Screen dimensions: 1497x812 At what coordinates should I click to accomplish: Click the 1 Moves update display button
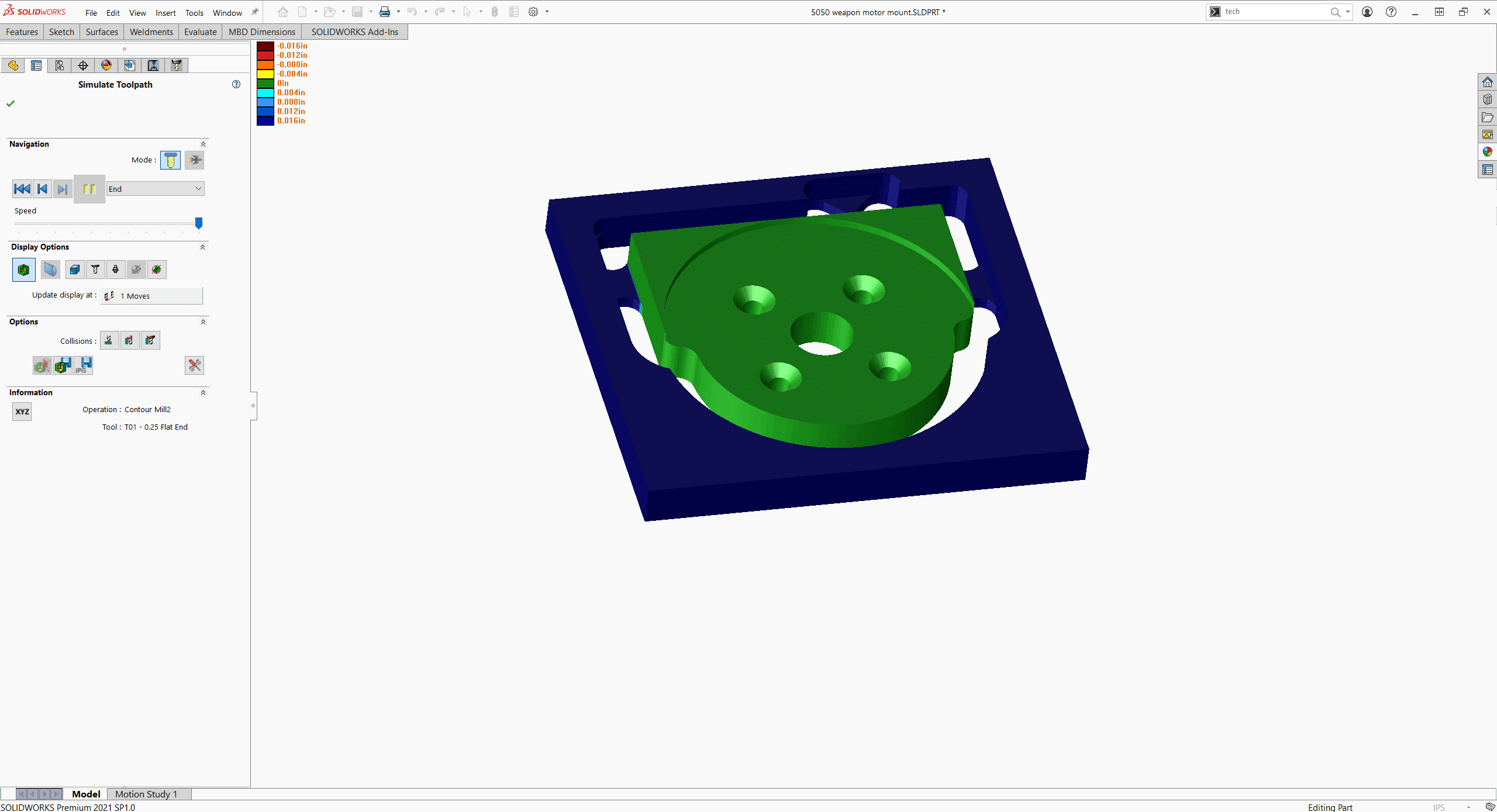click(x=152, y=296)
